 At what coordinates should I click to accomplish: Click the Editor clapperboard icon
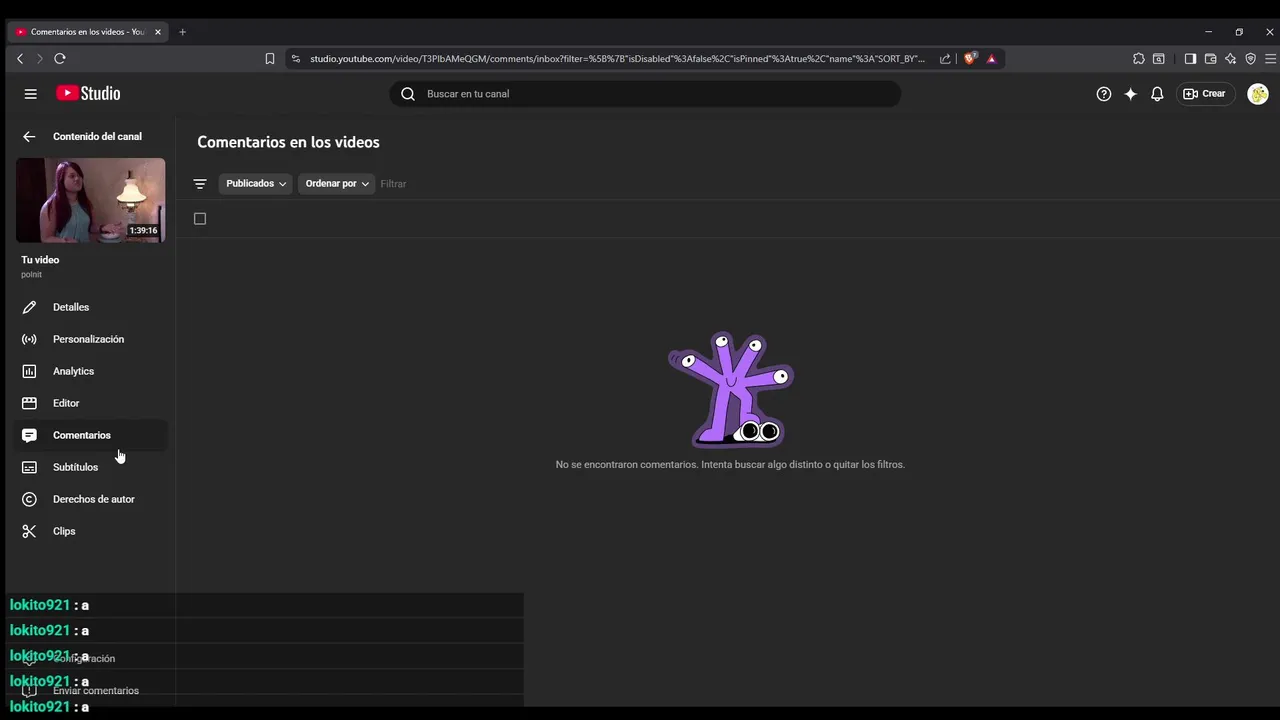coord(29,403)
